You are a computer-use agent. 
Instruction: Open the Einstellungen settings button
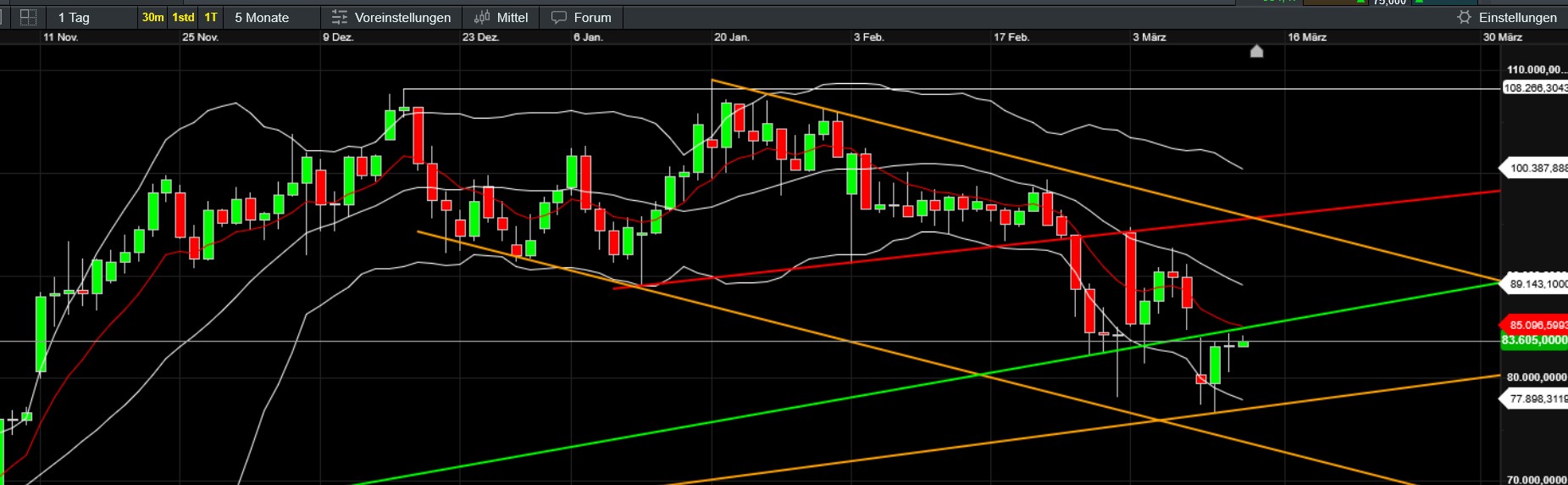tap(1509, 17)
